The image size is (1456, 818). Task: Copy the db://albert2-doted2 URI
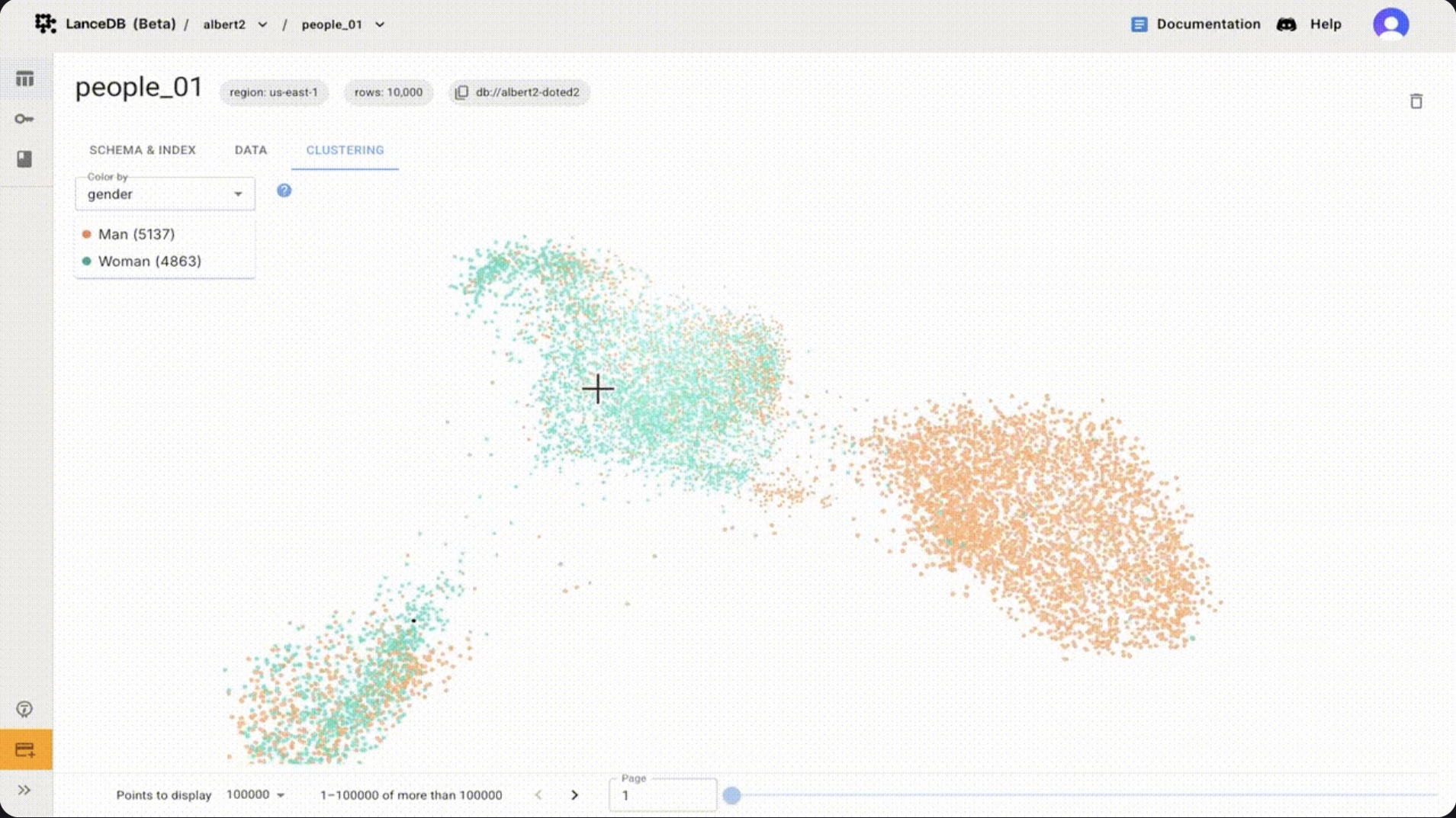click(461, 92)
